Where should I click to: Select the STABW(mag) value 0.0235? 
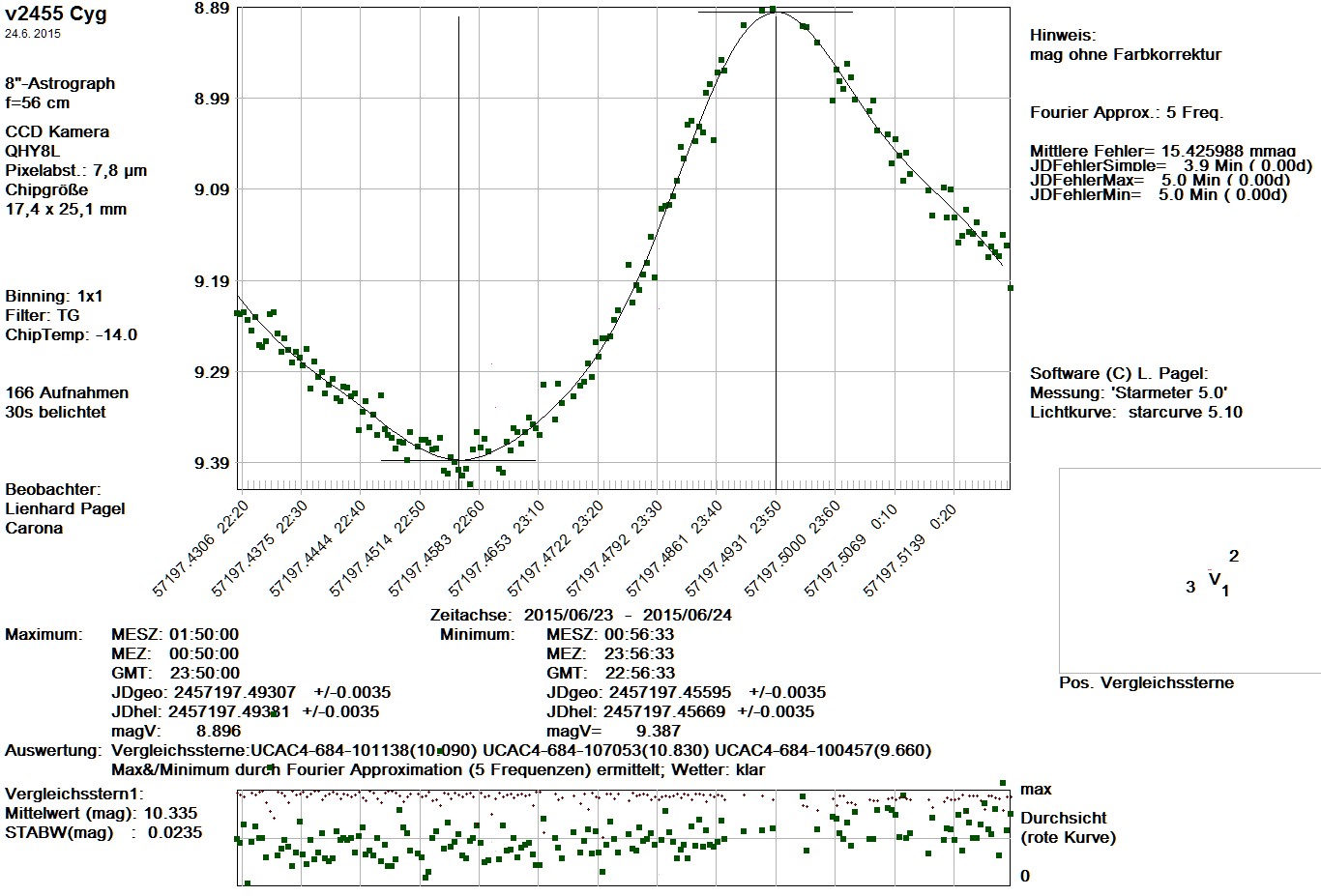pos(175,832)
